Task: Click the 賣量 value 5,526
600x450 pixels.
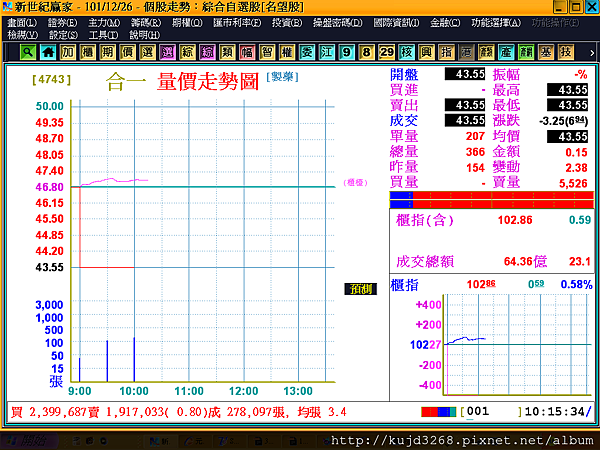Action: 573,183
